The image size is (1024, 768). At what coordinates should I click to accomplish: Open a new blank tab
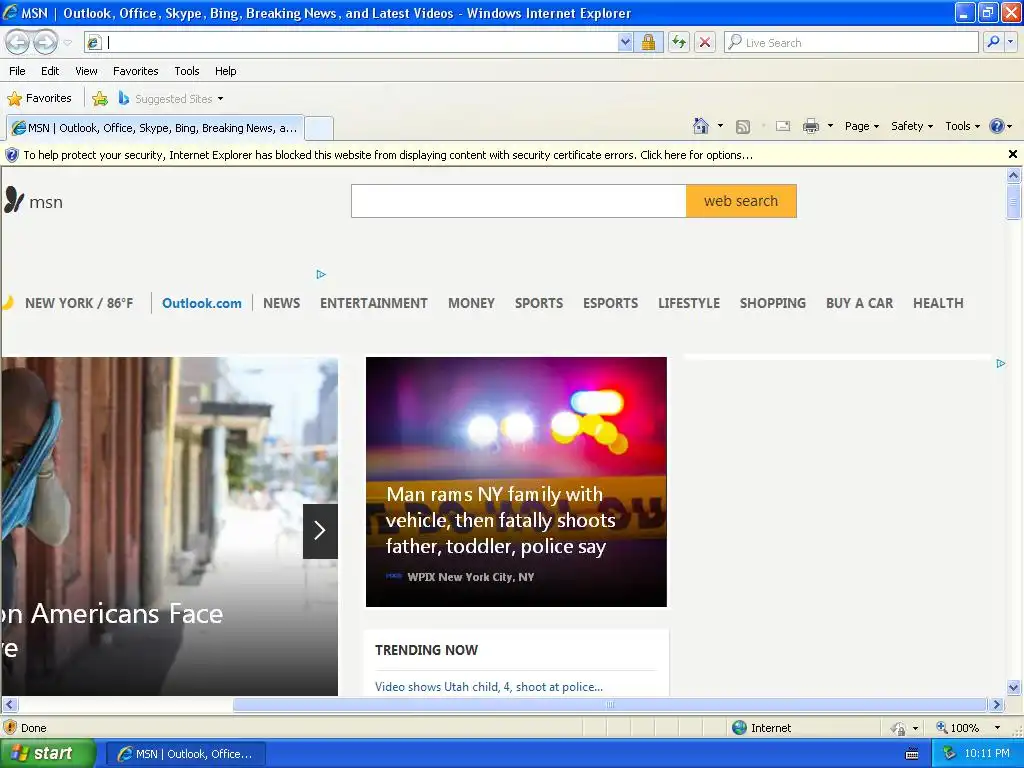[x=319, y=128]
